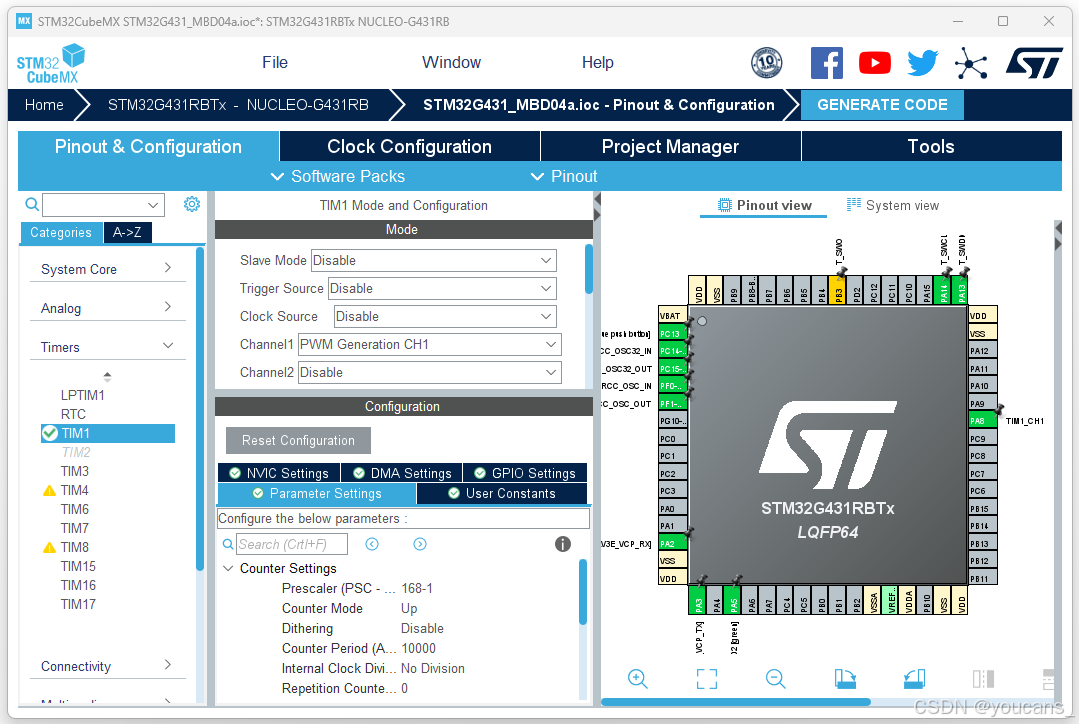Select LPTIM1 in timers list
Viewport: 1079px width, 724px height.
pos(83,396)
